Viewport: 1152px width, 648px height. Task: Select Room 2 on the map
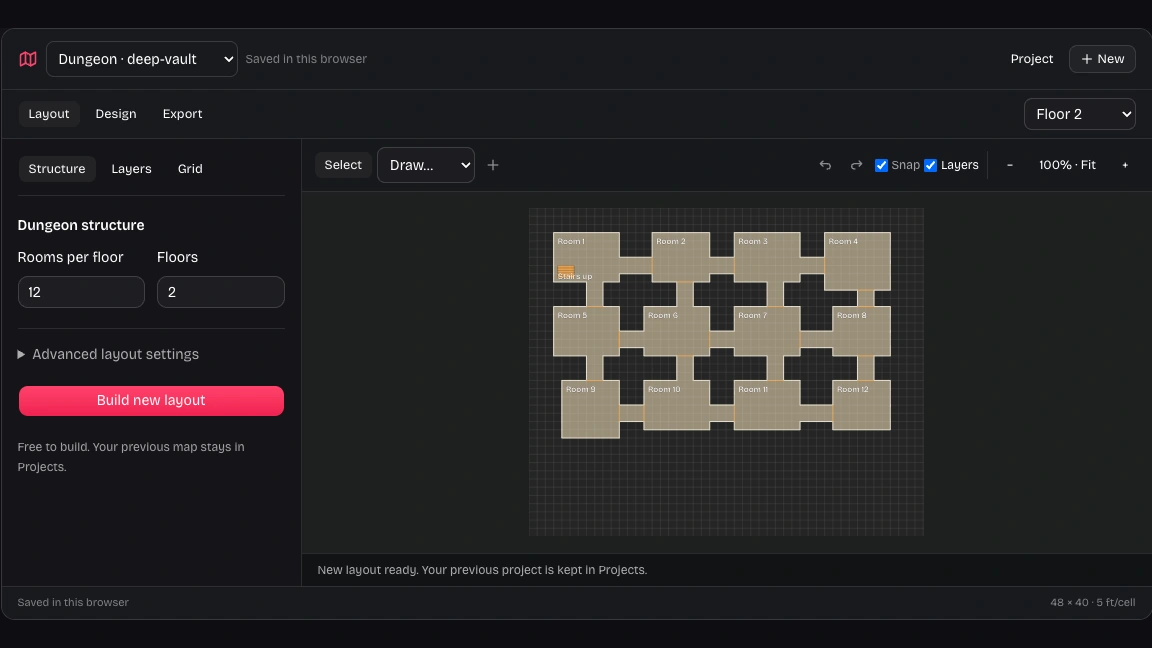click(681, 257)
